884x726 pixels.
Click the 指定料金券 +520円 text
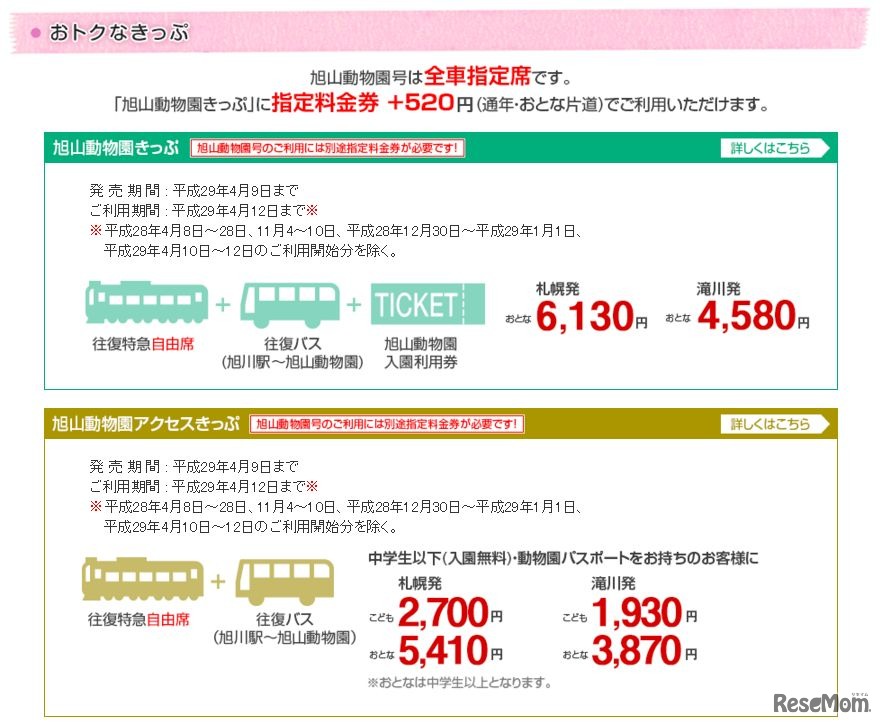pyautogui.click(x=372, y=102)
